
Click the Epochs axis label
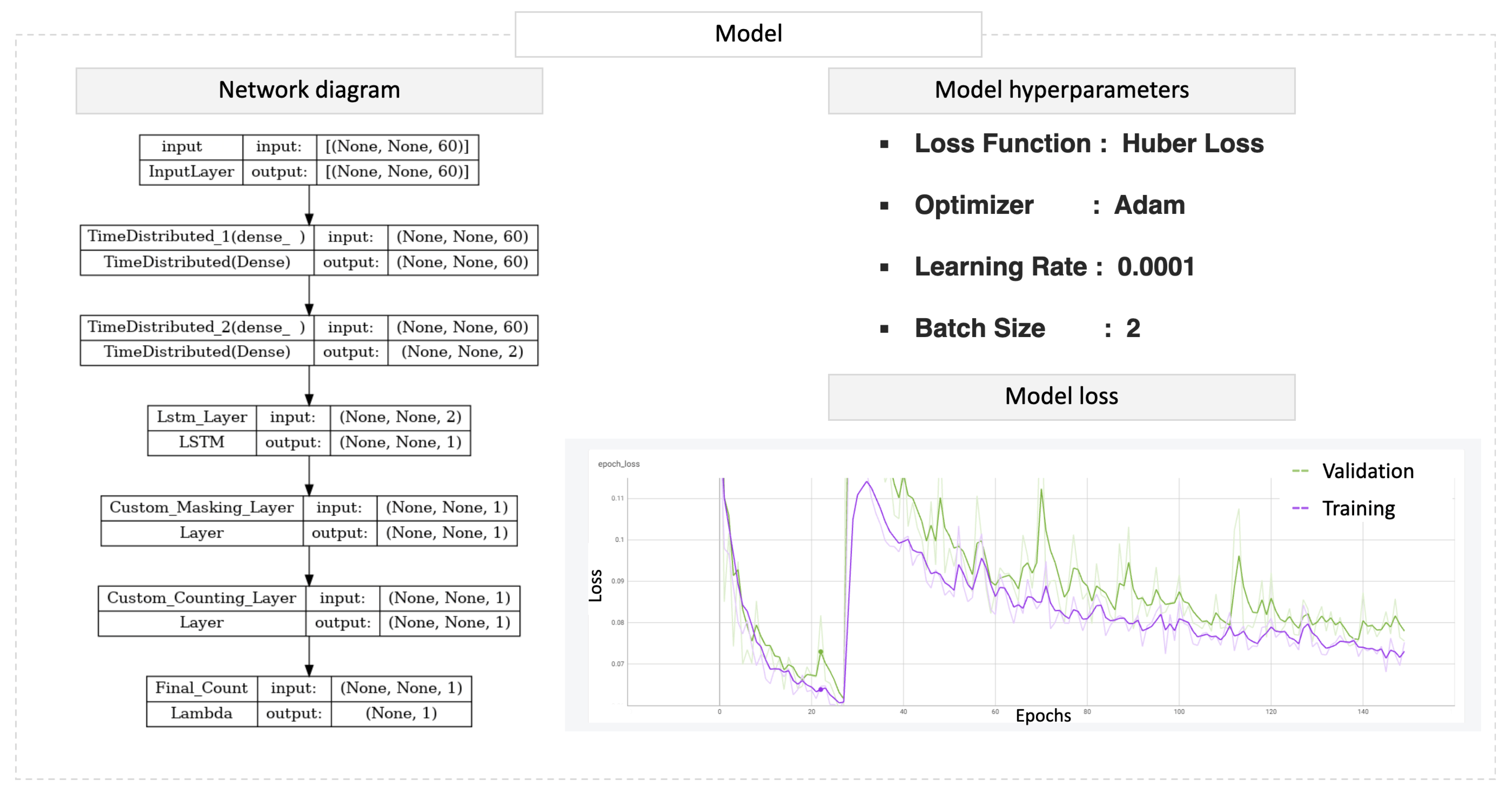click(1043, 715)
